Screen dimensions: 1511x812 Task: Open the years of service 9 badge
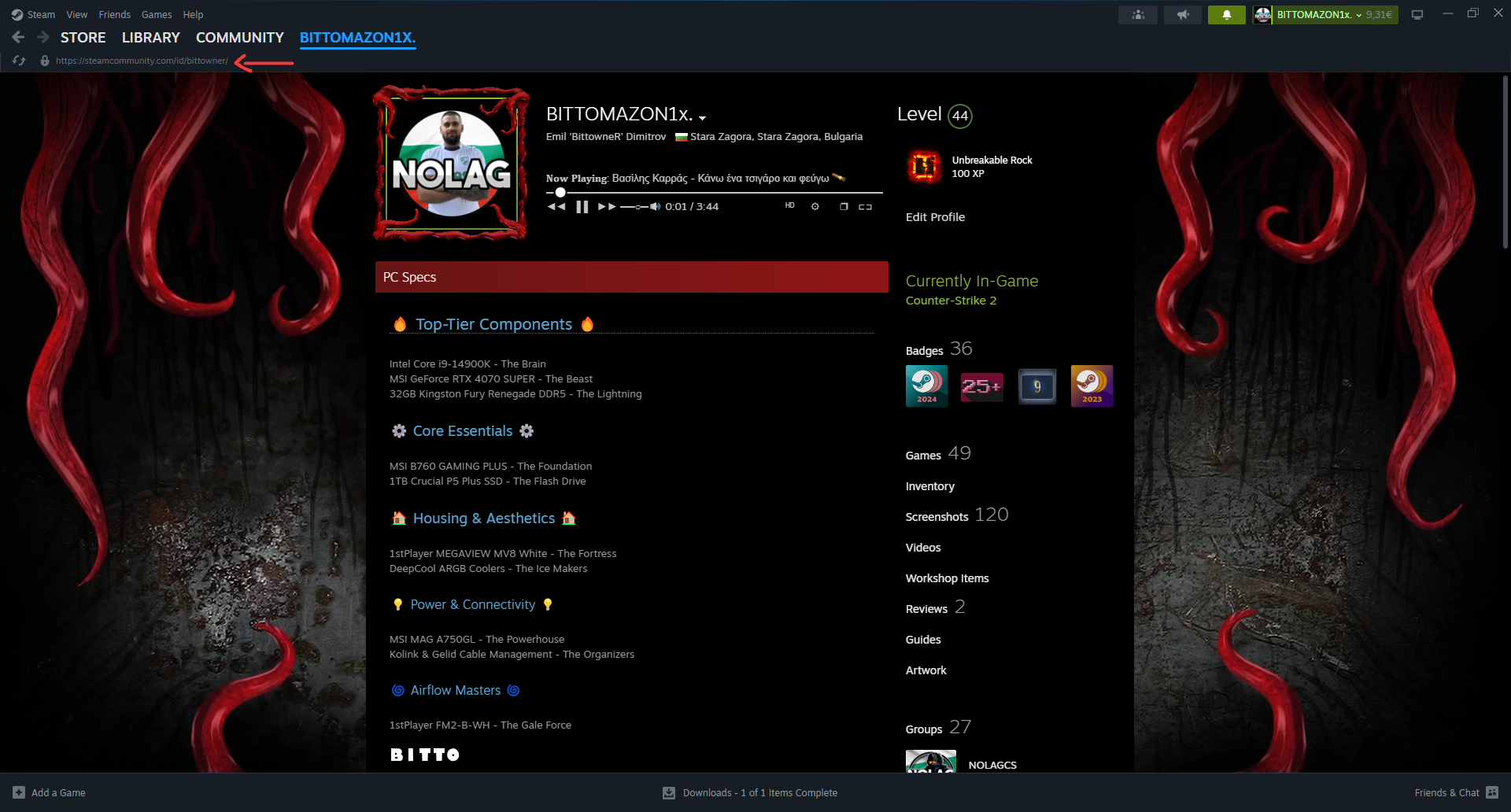coord(1036,386)
